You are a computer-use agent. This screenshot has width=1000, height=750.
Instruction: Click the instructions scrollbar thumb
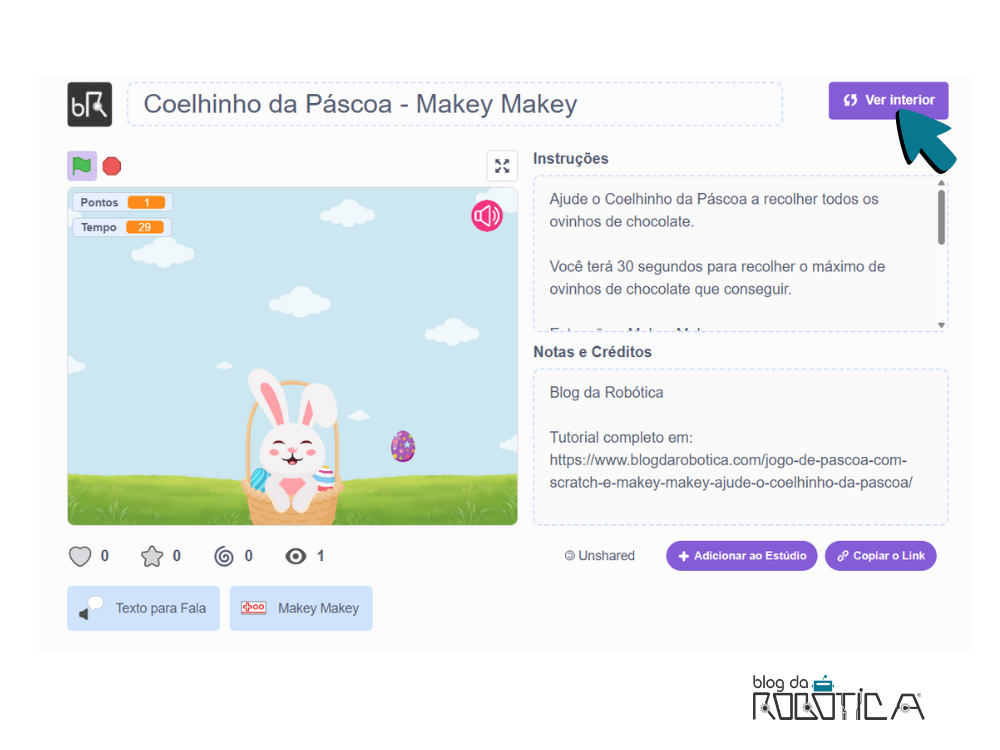click(x=941, y=217)
